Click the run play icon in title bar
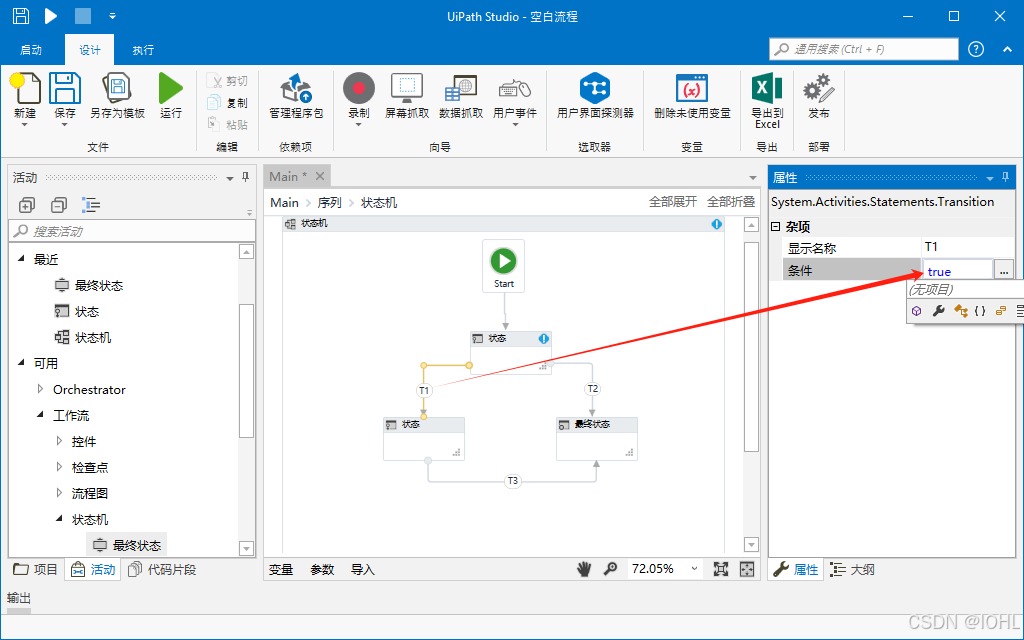 [x=51, y=16]
